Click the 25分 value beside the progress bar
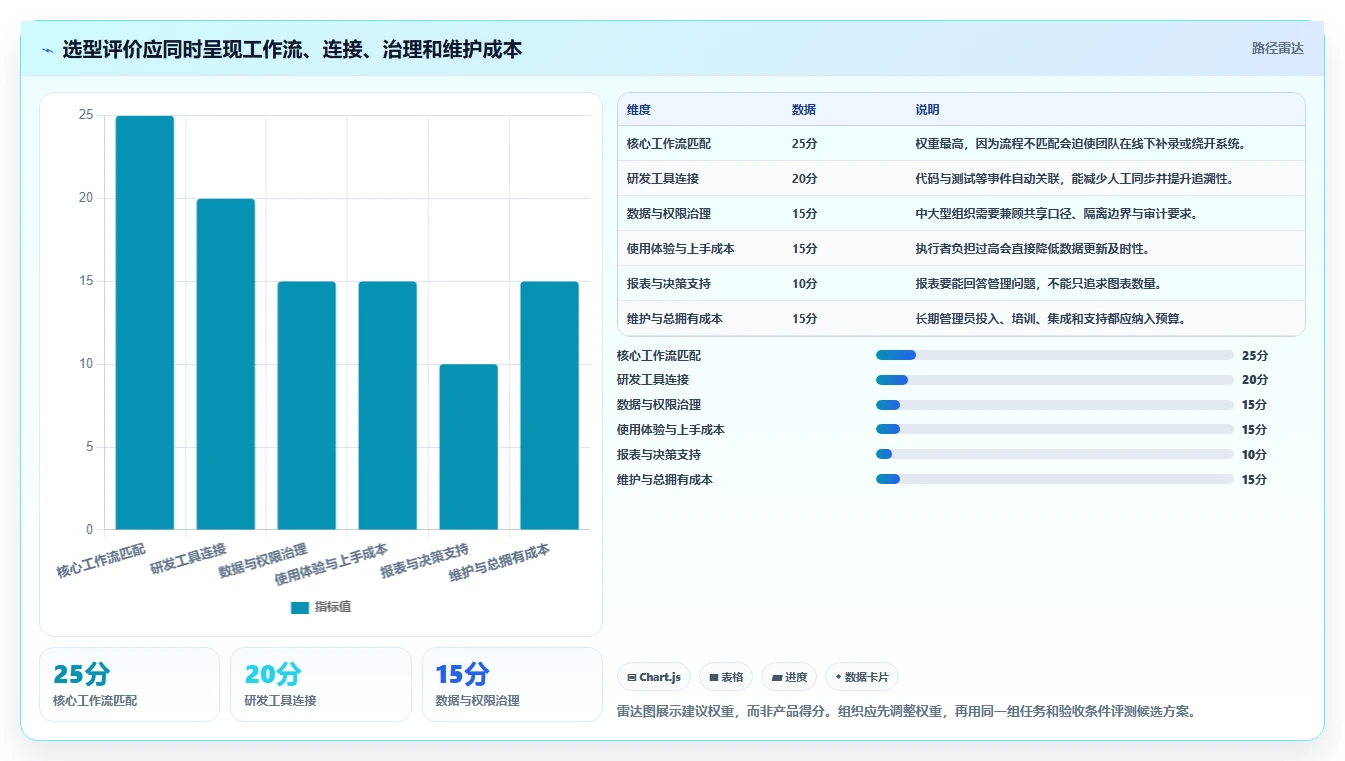The height and width of the screenshot is (761, 1345). [x=1255, y=355]
